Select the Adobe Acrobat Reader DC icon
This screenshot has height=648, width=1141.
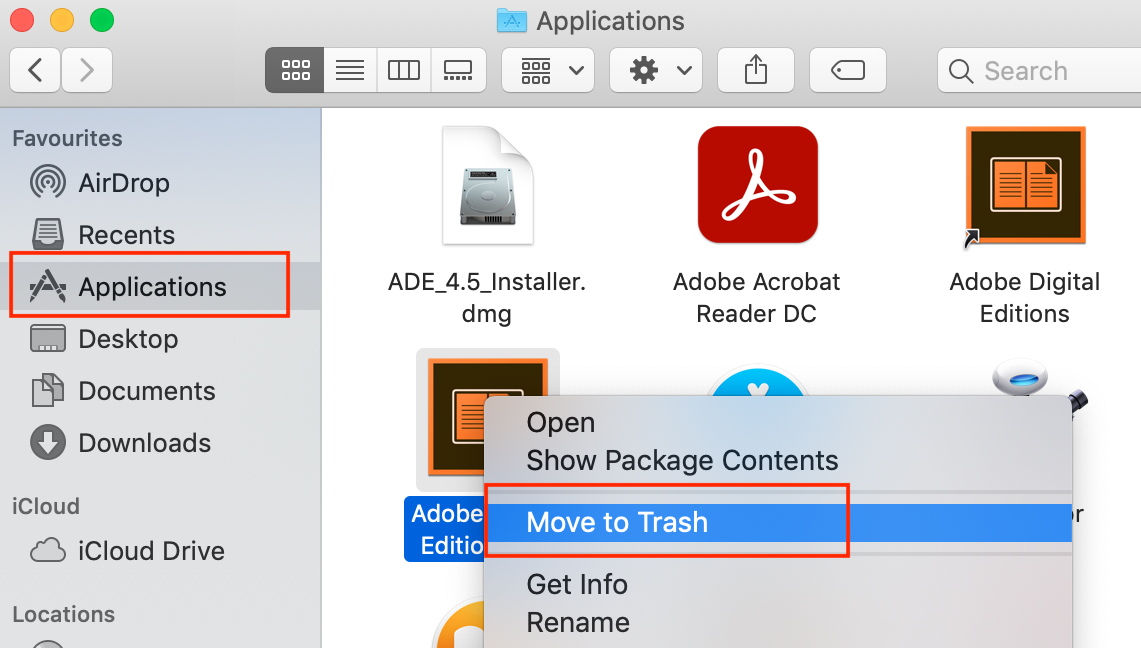click(x=758, y=185)
